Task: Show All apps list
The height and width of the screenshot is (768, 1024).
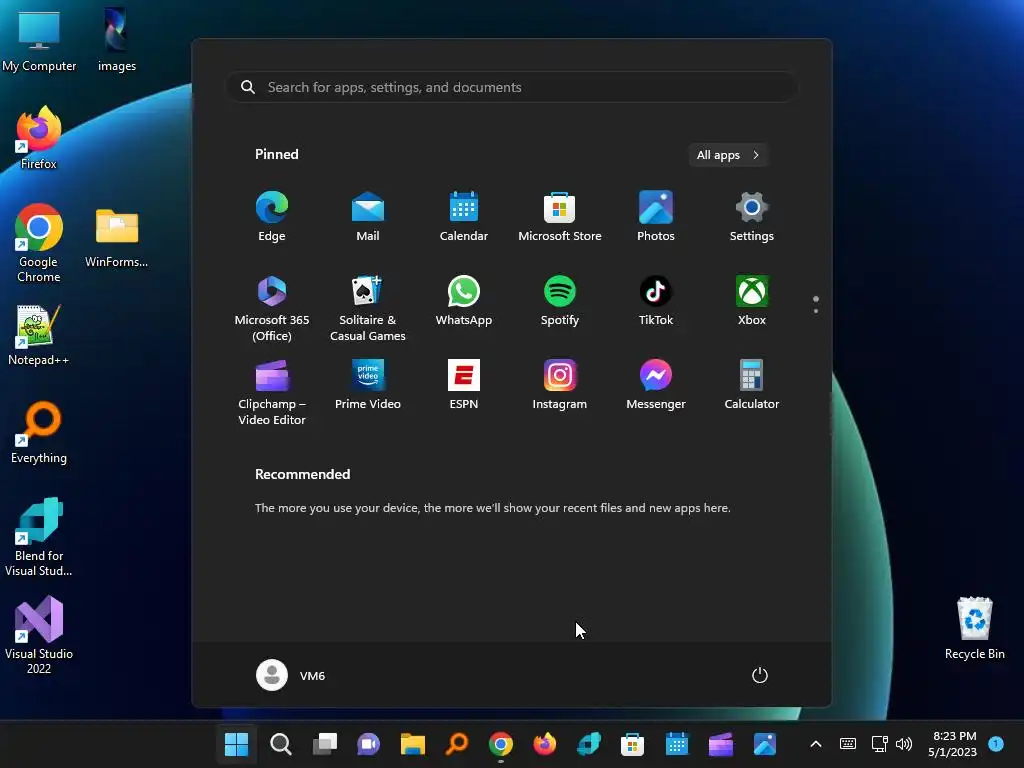Action: point(728,155)
